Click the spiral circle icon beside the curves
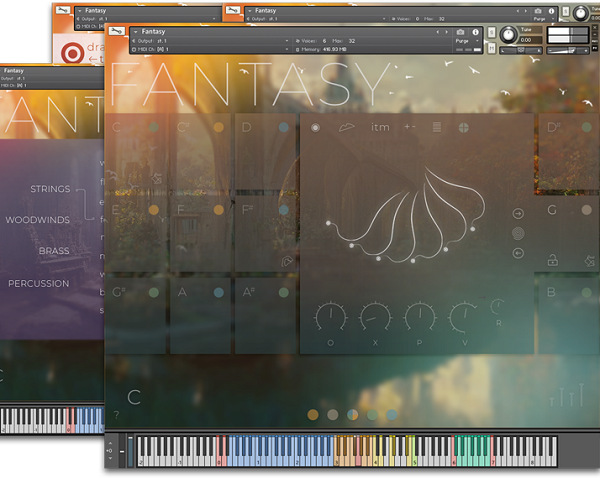The height and width of the screenshot is (478, 600). [518, 233]
